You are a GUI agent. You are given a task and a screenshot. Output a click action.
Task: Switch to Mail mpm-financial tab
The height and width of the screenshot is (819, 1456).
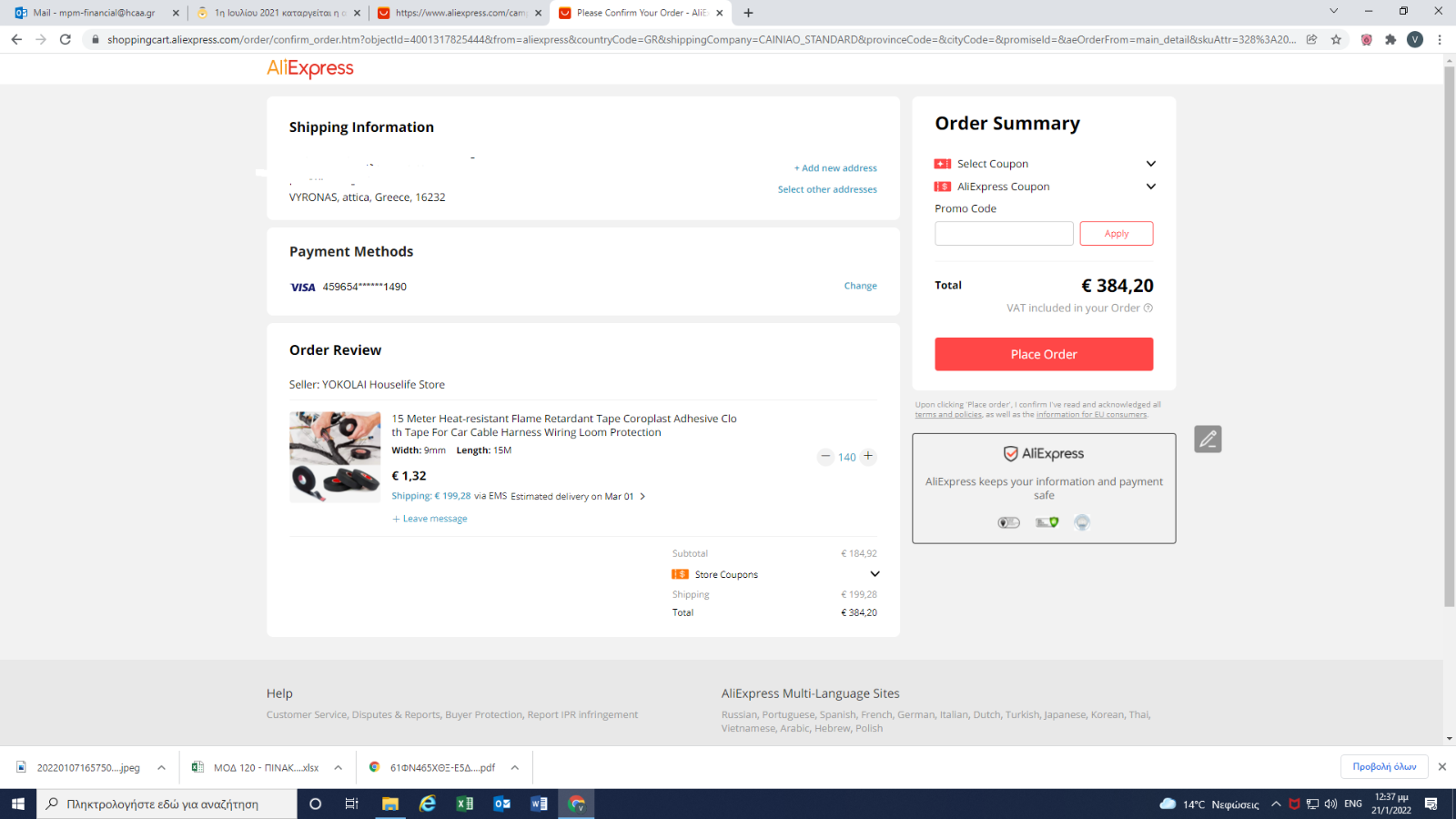pyautogui.click(x=94, y=13)
